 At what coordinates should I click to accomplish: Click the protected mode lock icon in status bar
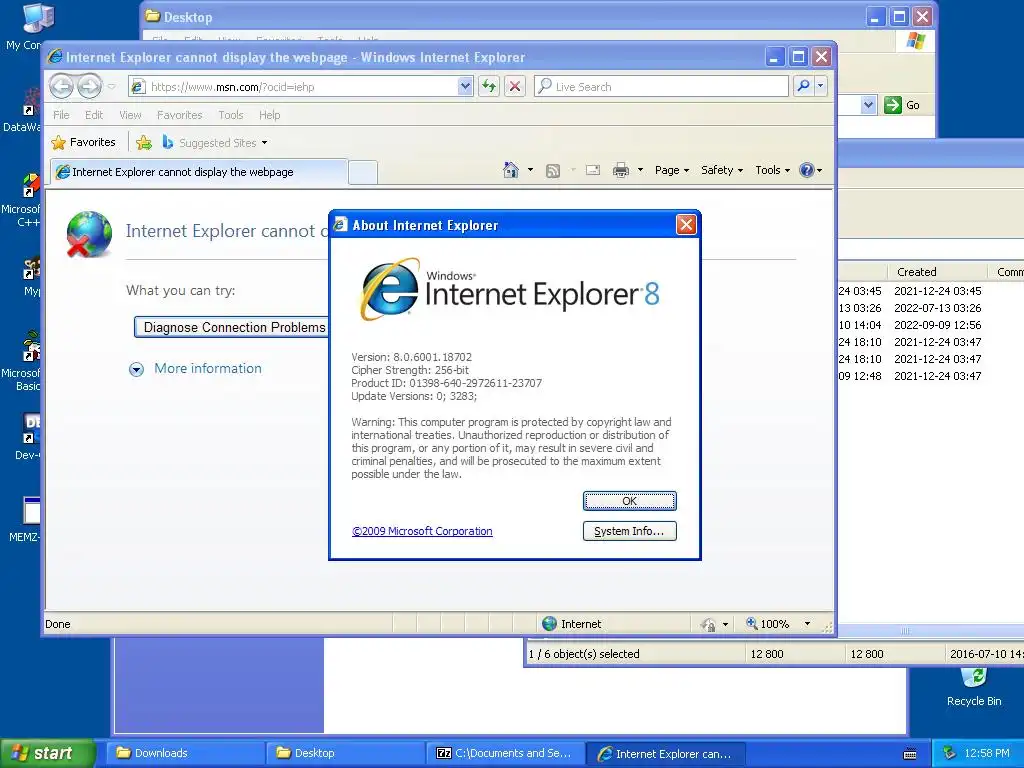(x=709, y=624)
